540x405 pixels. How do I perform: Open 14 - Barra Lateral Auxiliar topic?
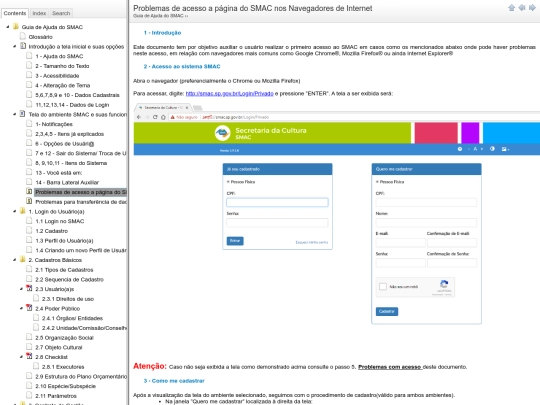pos(67,183)
